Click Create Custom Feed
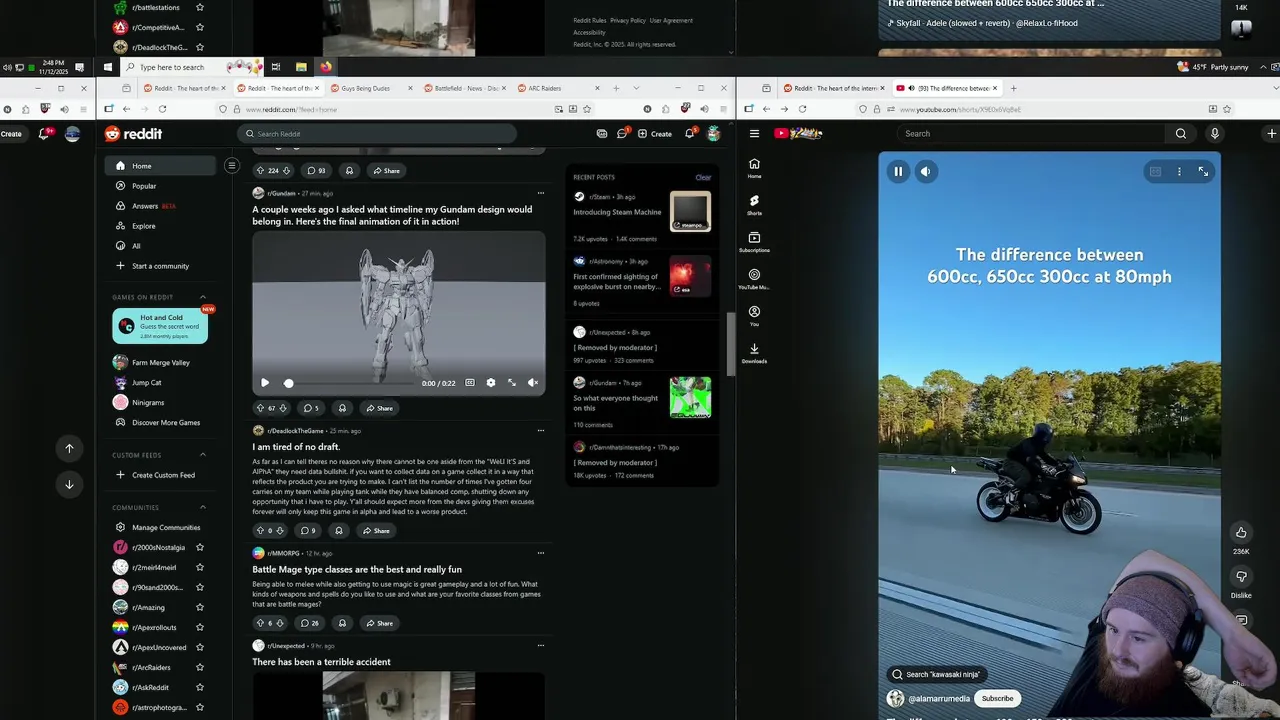Screen dimensions: 1280x720 pos(160,475)
